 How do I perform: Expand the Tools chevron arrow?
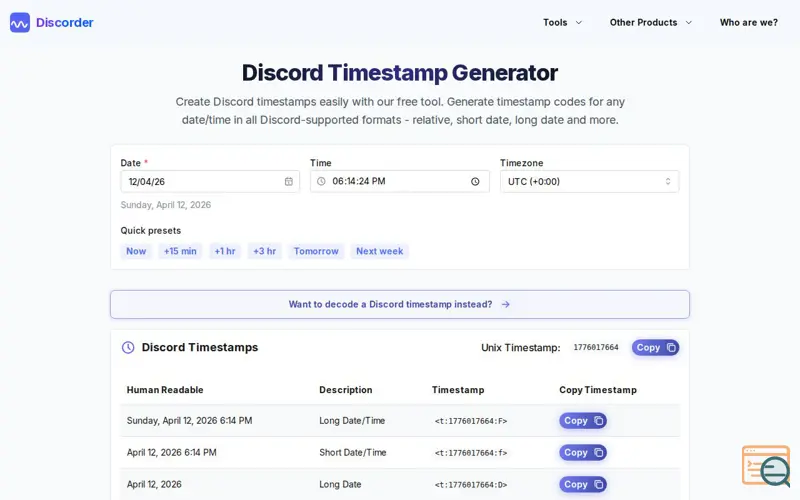(x=579, y=22)
